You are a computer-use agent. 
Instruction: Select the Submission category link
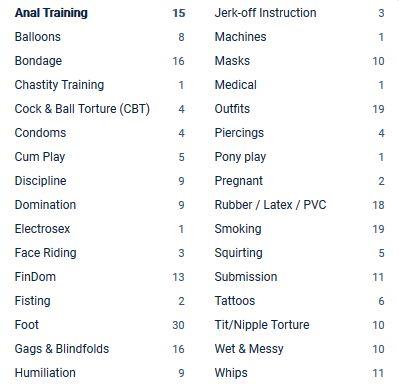tap(246, 277)
